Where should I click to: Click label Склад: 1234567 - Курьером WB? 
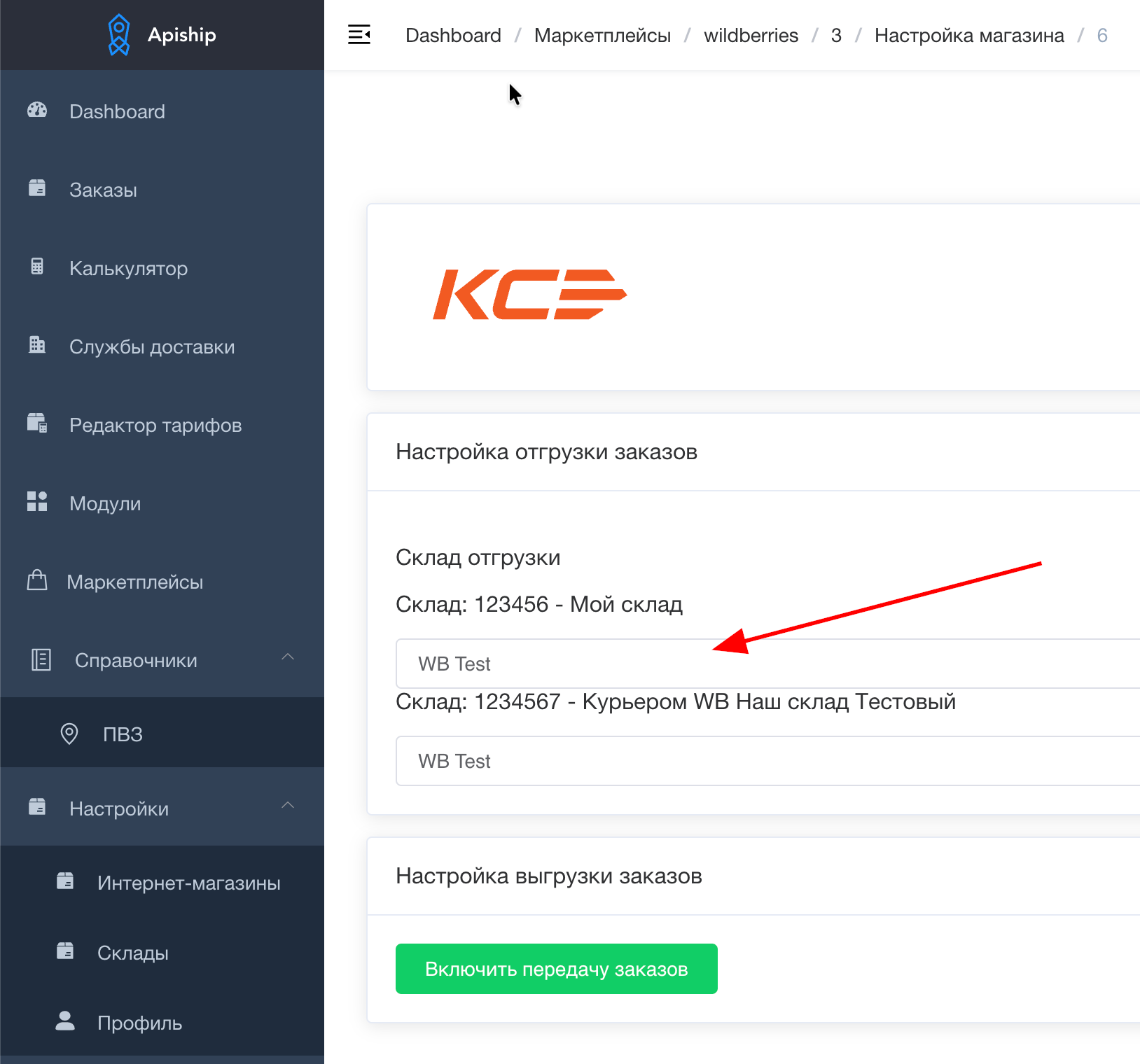[676, 701]
